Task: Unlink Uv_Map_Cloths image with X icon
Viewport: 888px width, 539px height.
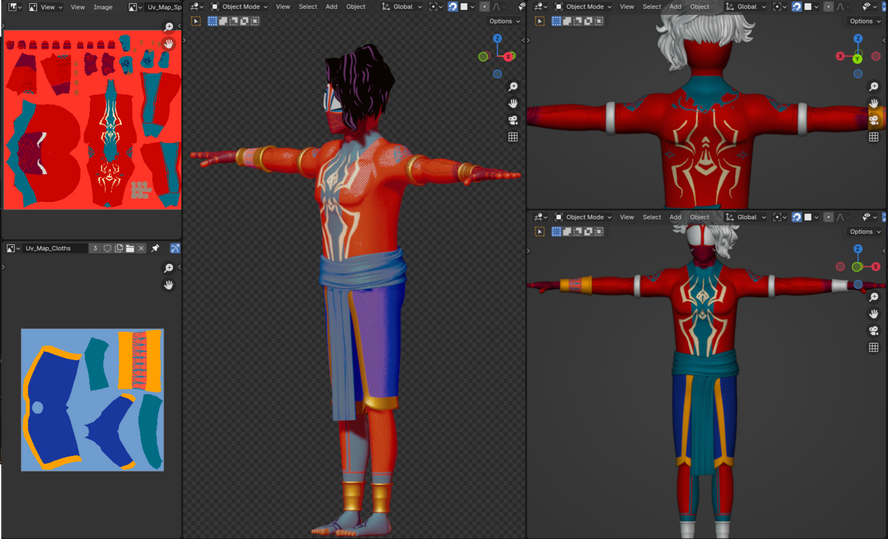Action: tap(141, 248)
